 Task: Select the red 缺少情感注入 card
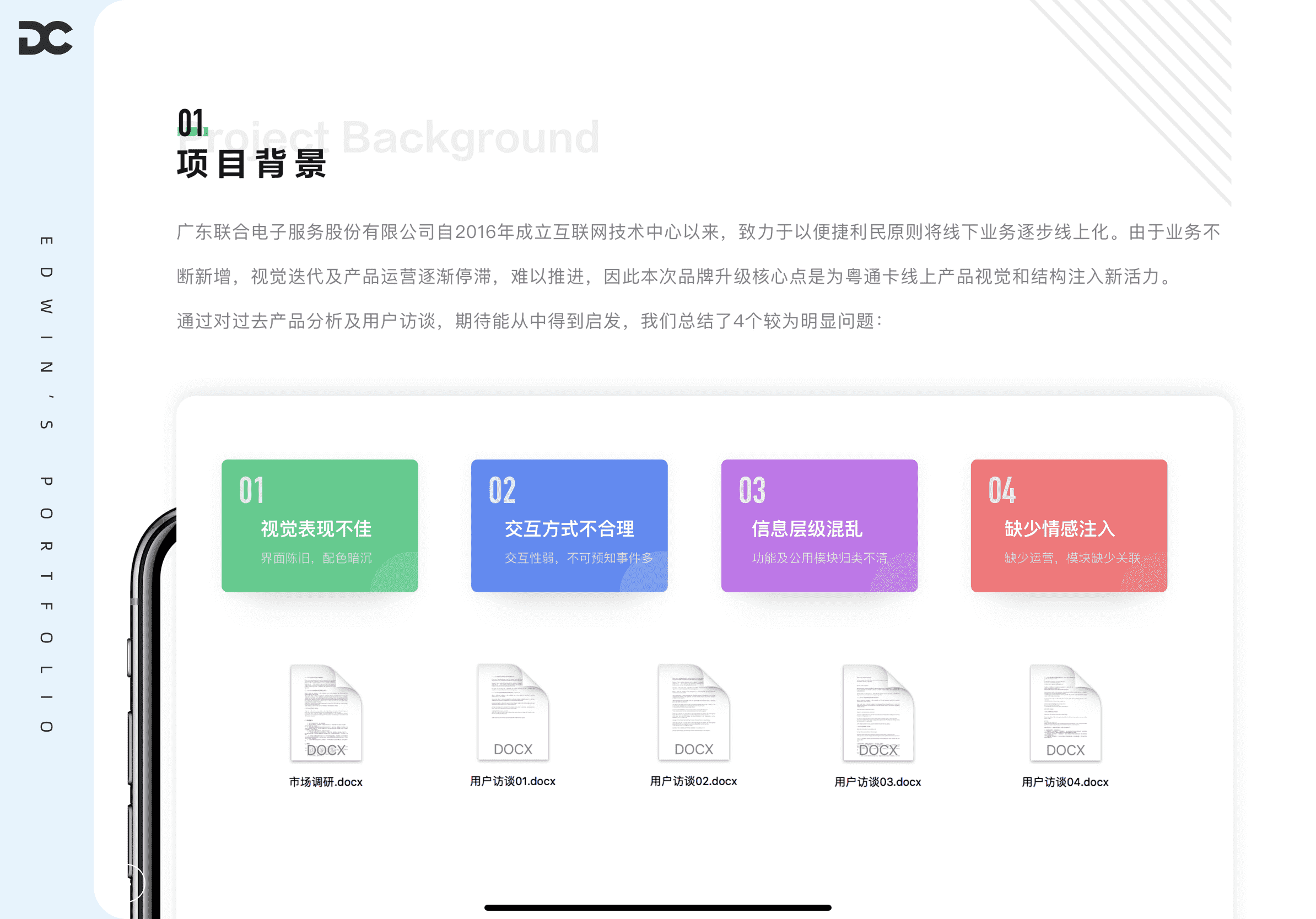pos(1069,526)
